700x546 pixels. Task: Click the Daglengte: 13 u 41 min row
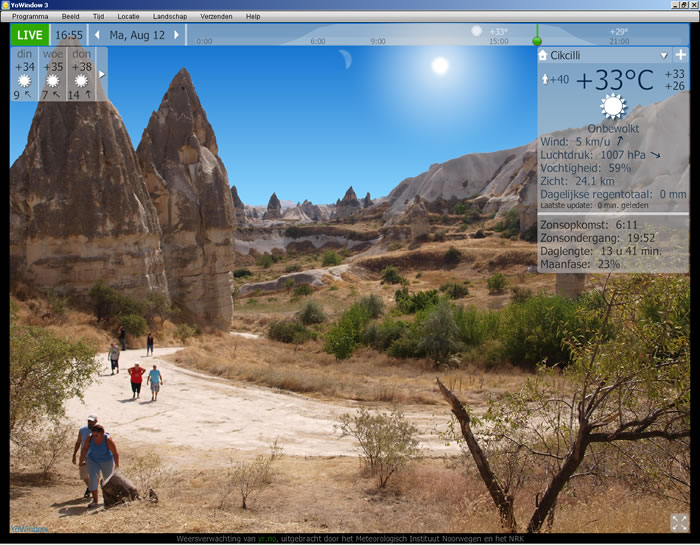pyautogui.click(x=601, y=251)
